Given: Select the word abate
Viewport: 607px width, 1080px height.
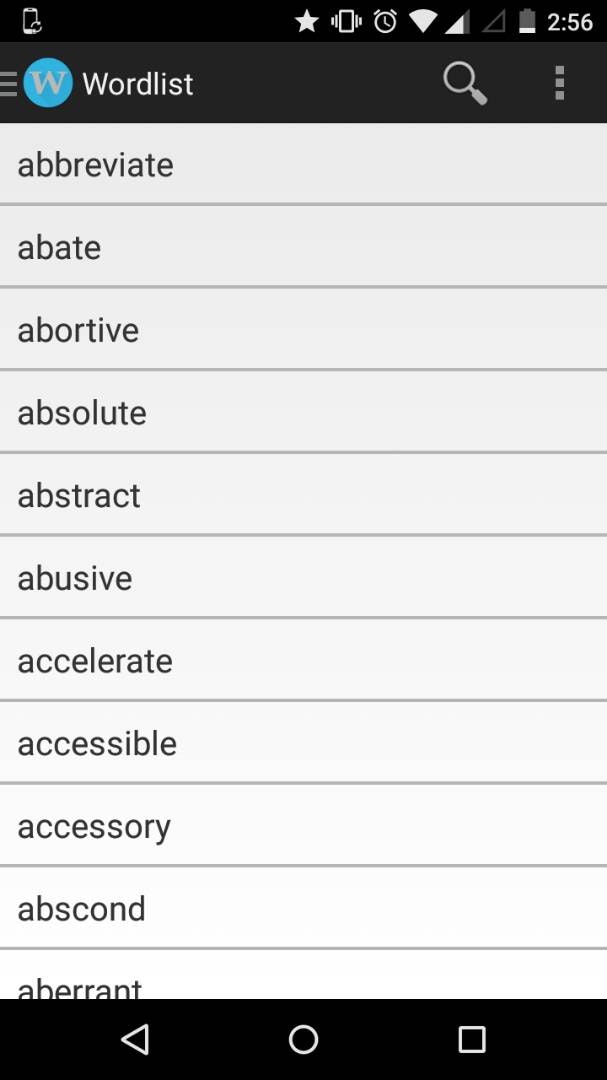Looking at the screenshot, I should click(59, 247).
